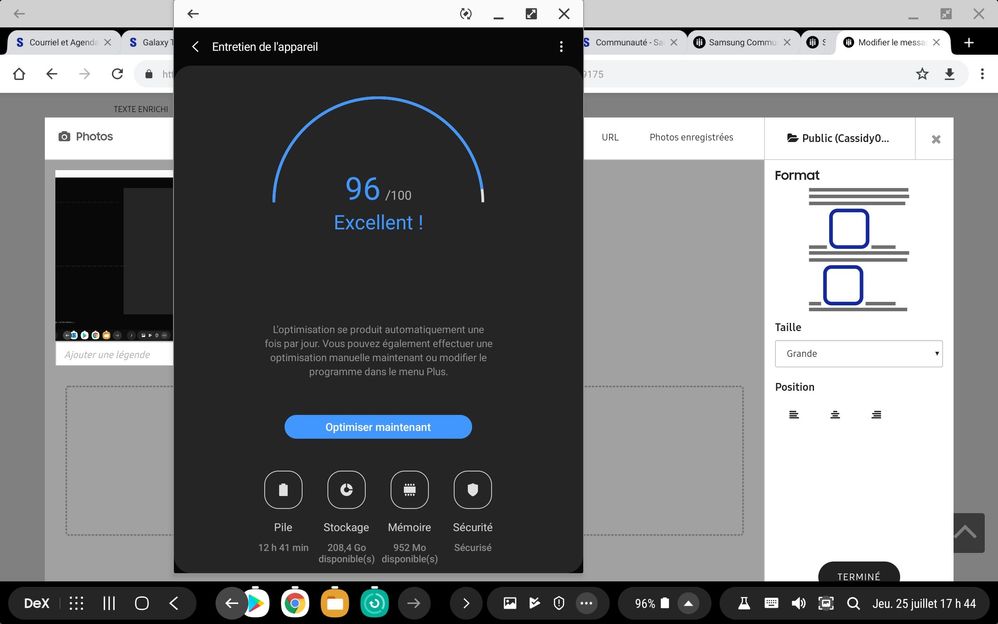Image resolution: width=998 pixels, height=624 pixels.
Task: Switch to Courriel et Agenda browser tab
Action: click(63, 42)
